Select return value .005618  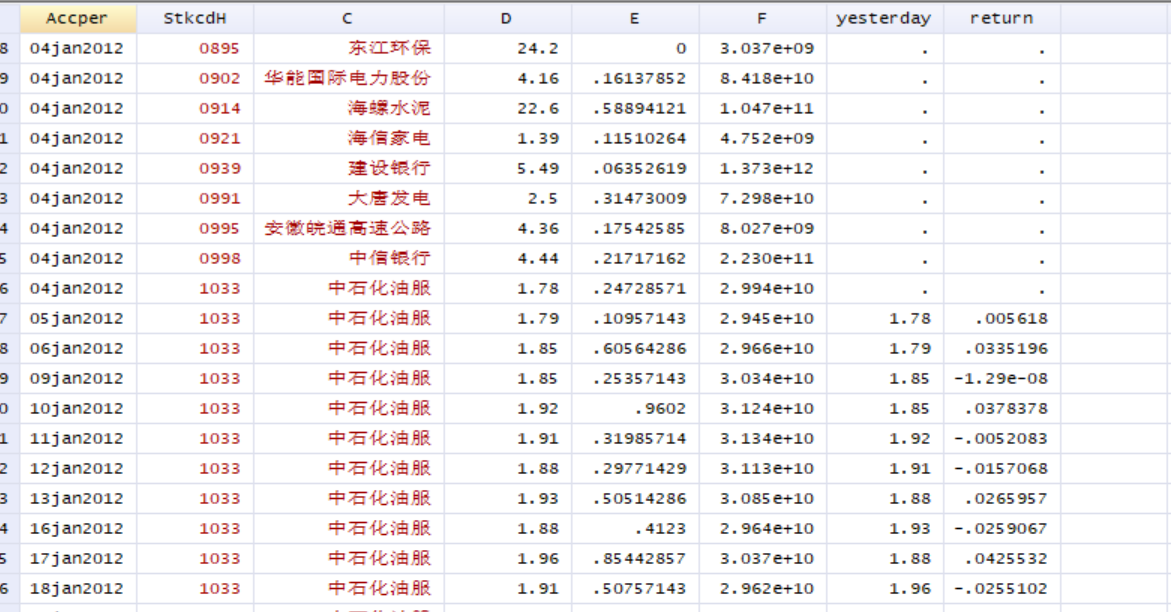click(x=1001, y=318)
